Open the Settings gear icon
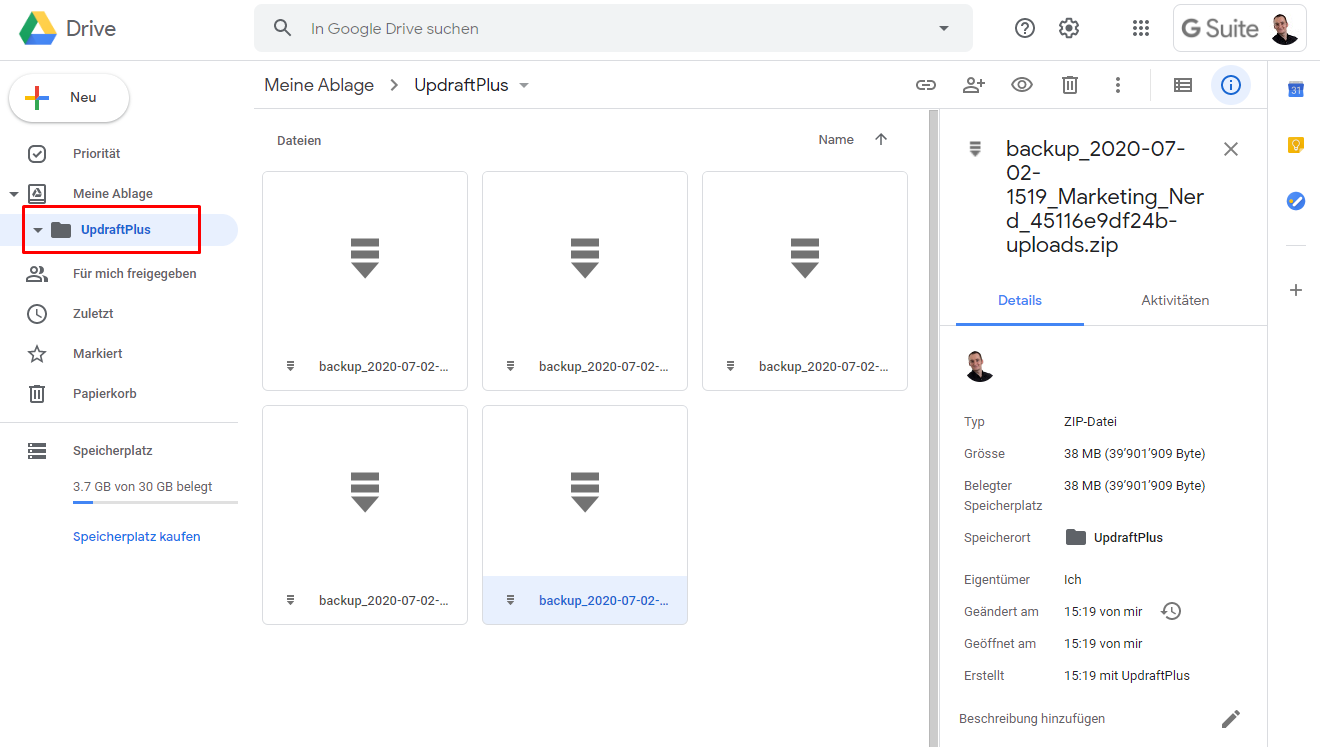This screenshot has height=747, width=1320. 1069,28
